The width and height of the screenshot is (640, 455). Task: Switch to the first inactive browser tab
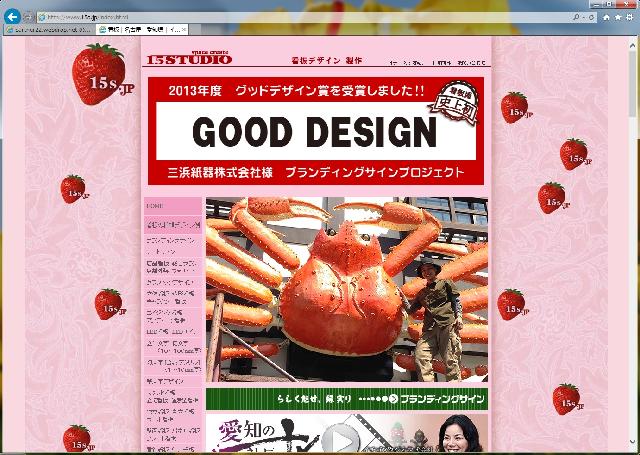[x=49, y=29]
